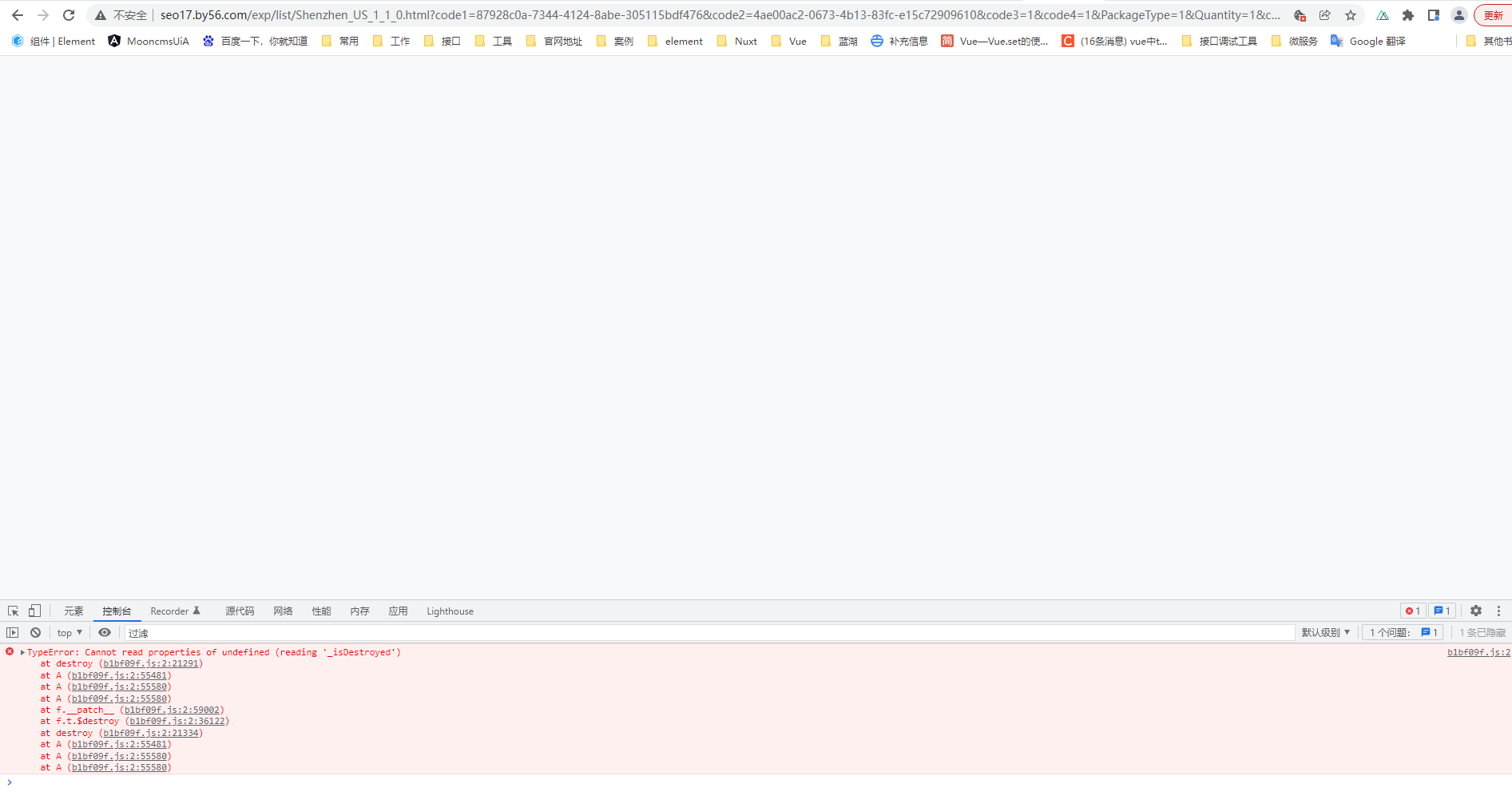The image size is (1512, 796).
Task: Open the Lighthouse panel
Action: (x=449, y=611)
